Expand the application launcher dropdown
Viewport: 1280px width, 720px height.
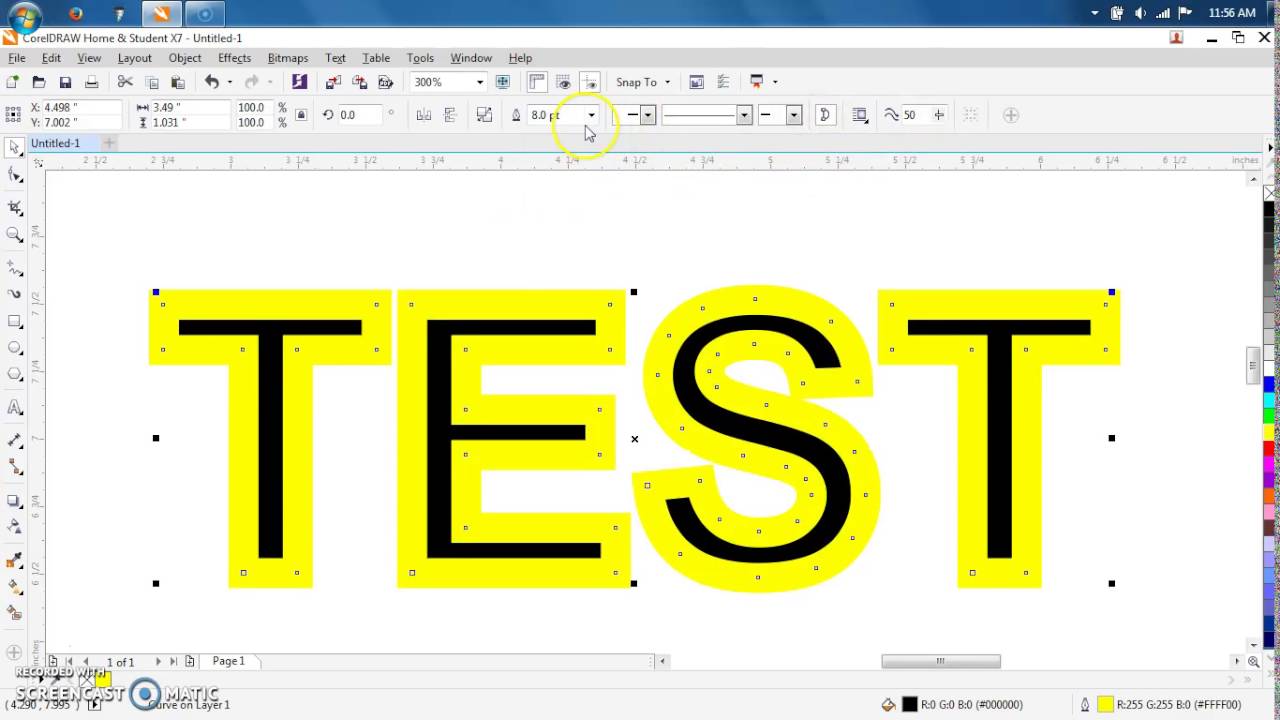(x=774, y=82)
